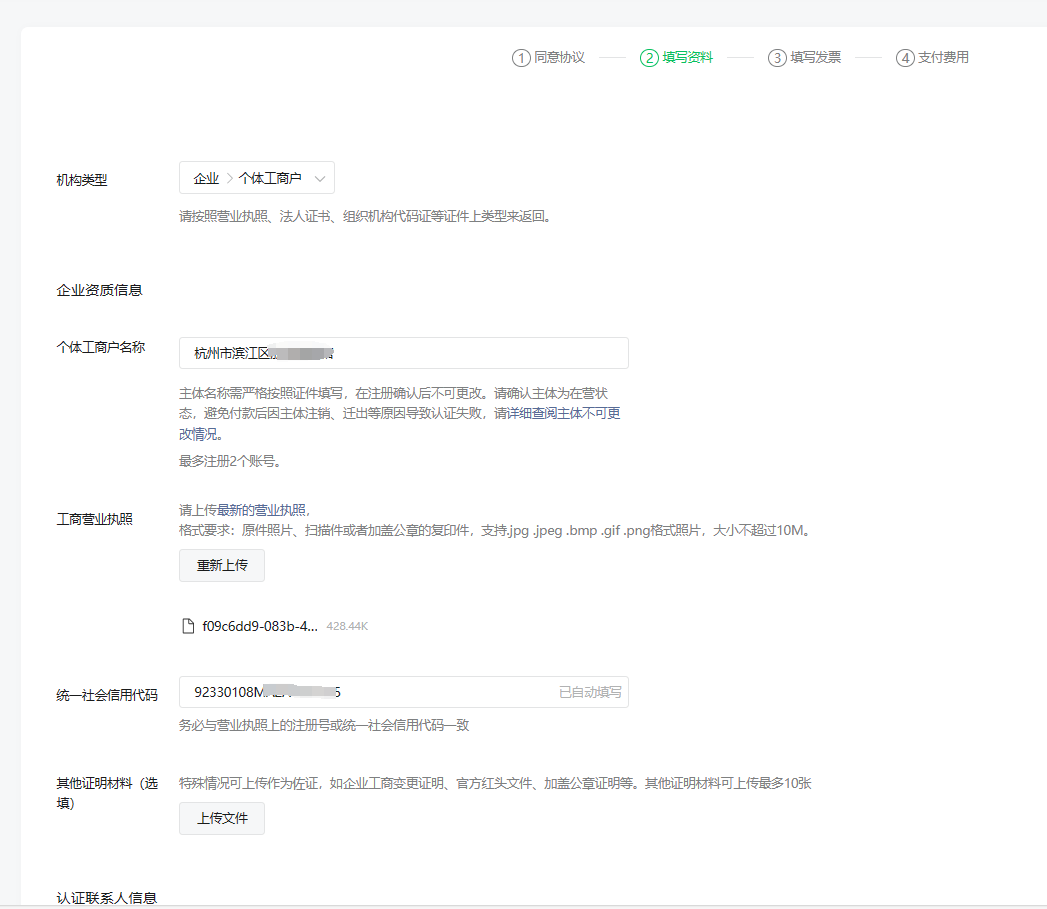The height and width of the screenshot is (909, 1047).
Task: Click the 上传文件 button
Action: point(222,818)
